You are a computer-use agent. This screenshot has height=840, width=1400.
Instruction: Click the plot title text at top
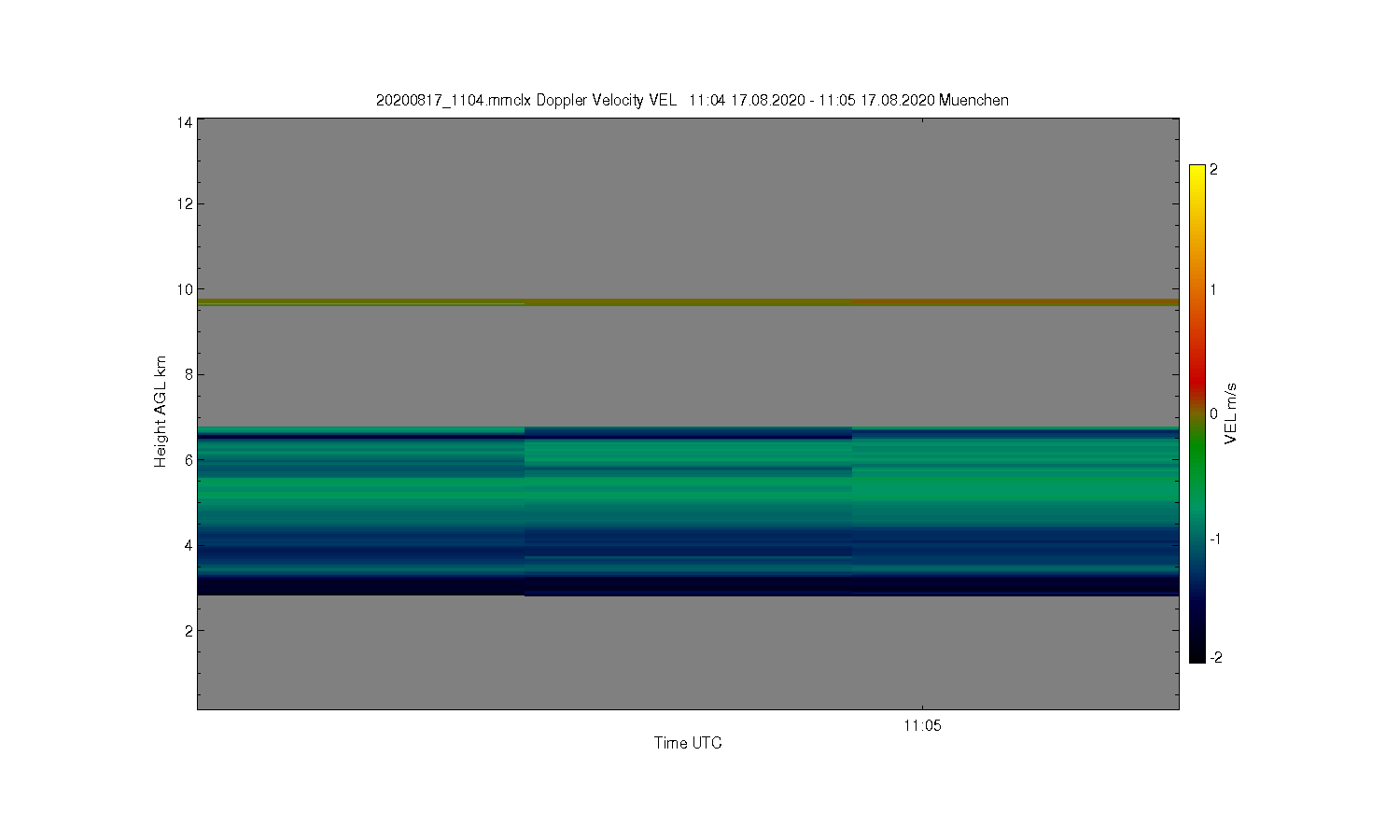click(x=692, y=100)
